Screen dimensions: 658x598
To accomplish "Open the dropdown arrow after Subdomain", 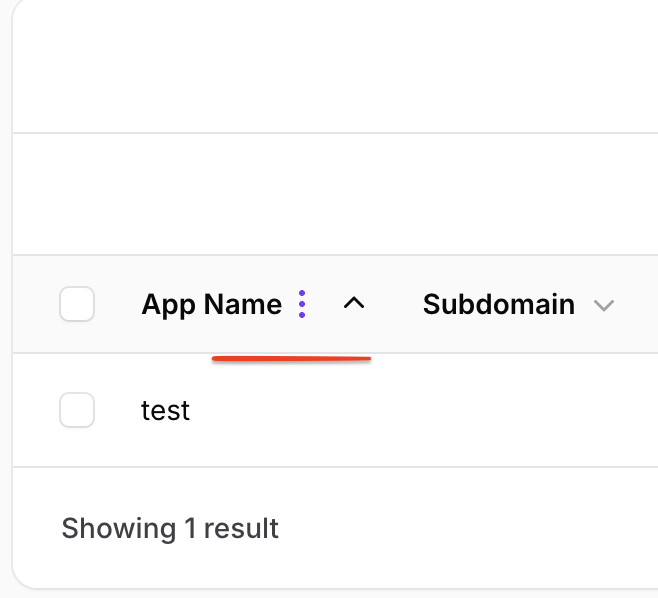I will coord(603,305).
